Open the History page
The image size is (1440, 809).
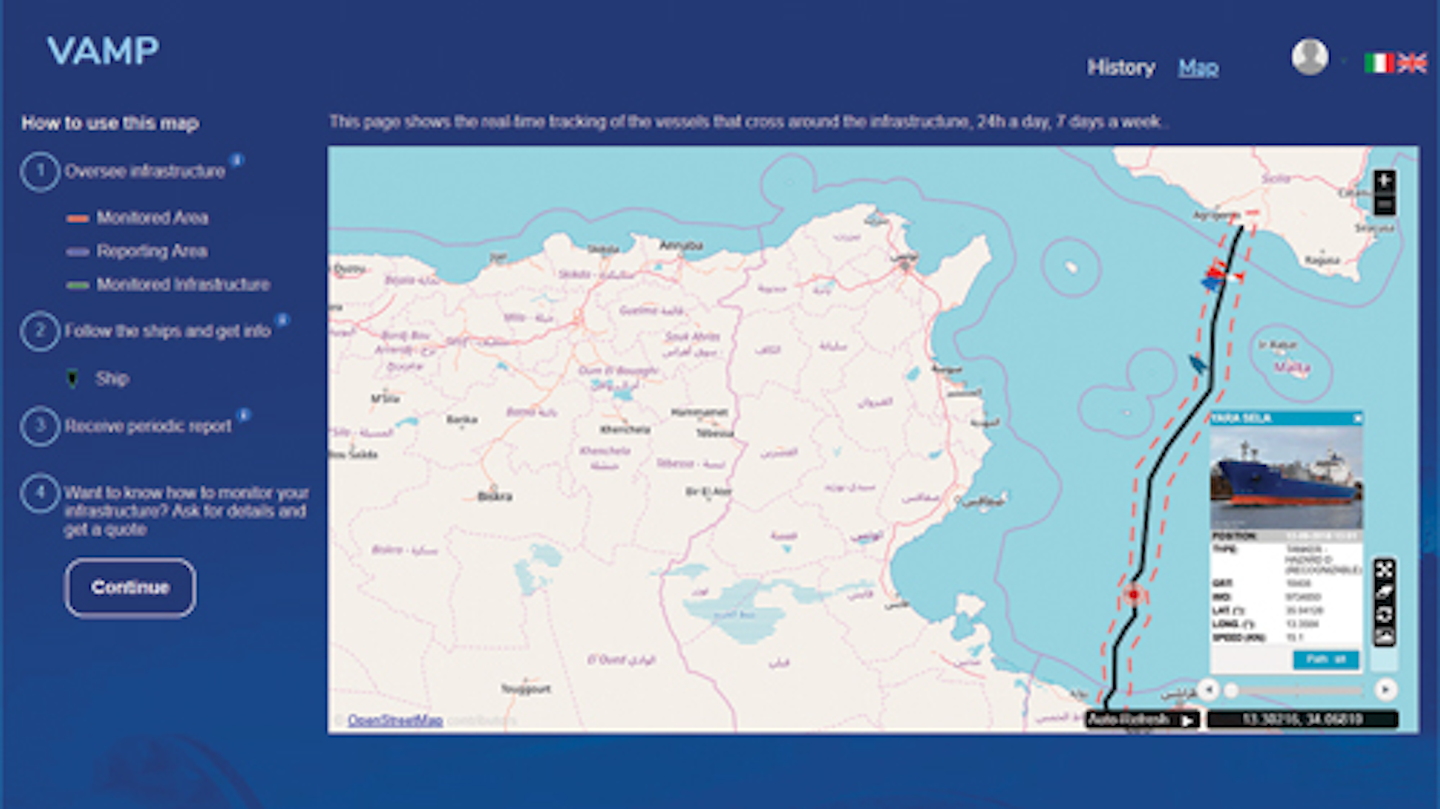tap(1120, 68)
